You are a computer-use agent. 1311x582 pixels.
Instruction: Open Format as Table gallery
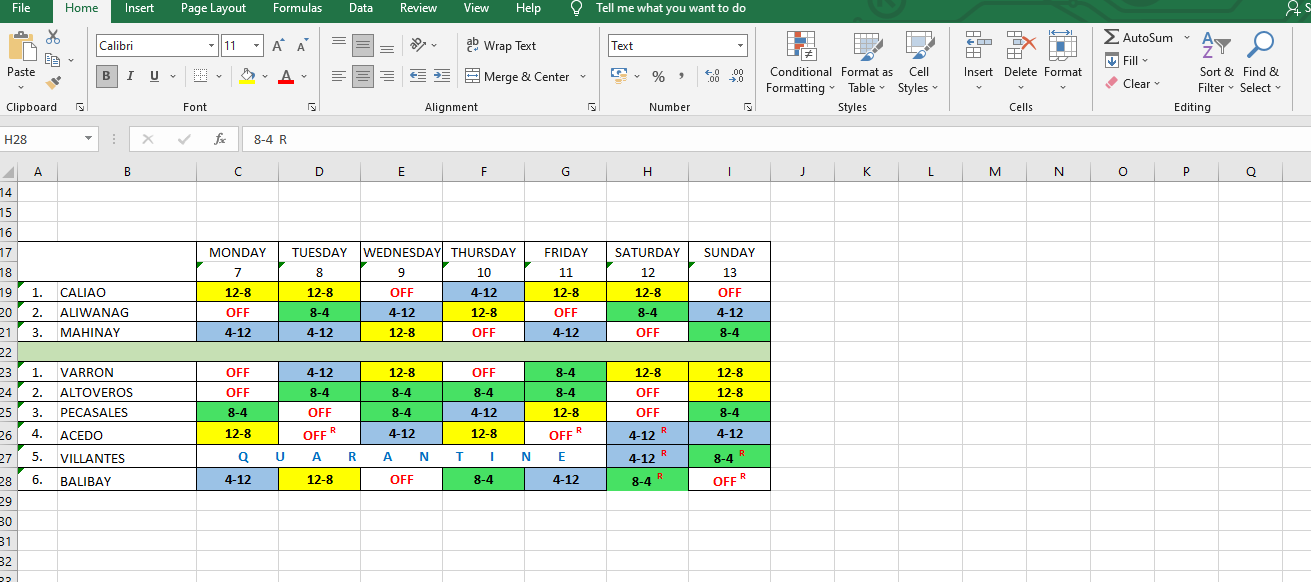click(x=866, y=63)
